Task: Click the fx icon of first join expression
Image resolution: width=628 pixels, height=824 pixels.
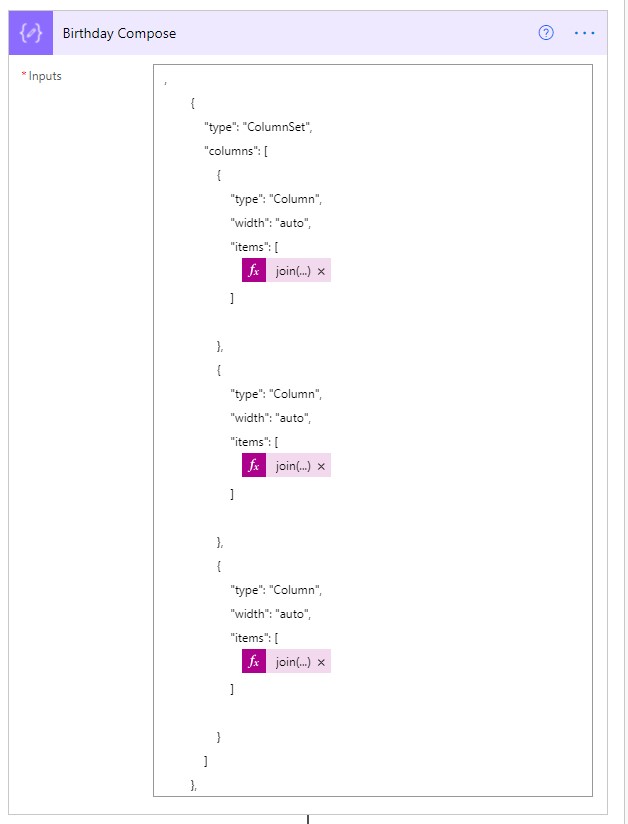Action: point(254,270)
